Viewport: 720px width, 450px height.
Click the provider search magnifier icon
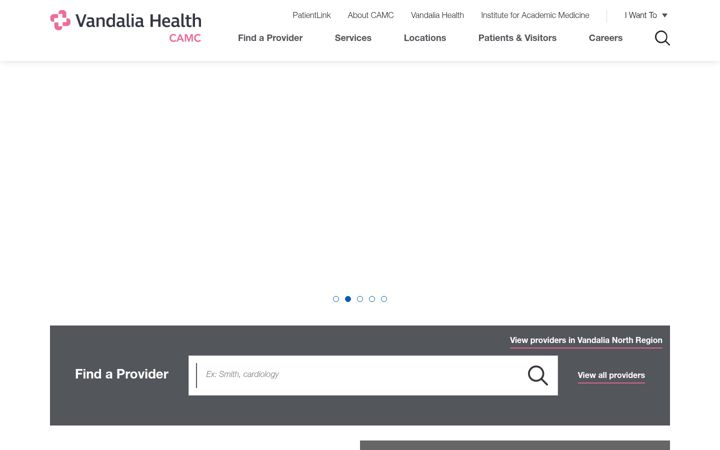tap(538, 375)
